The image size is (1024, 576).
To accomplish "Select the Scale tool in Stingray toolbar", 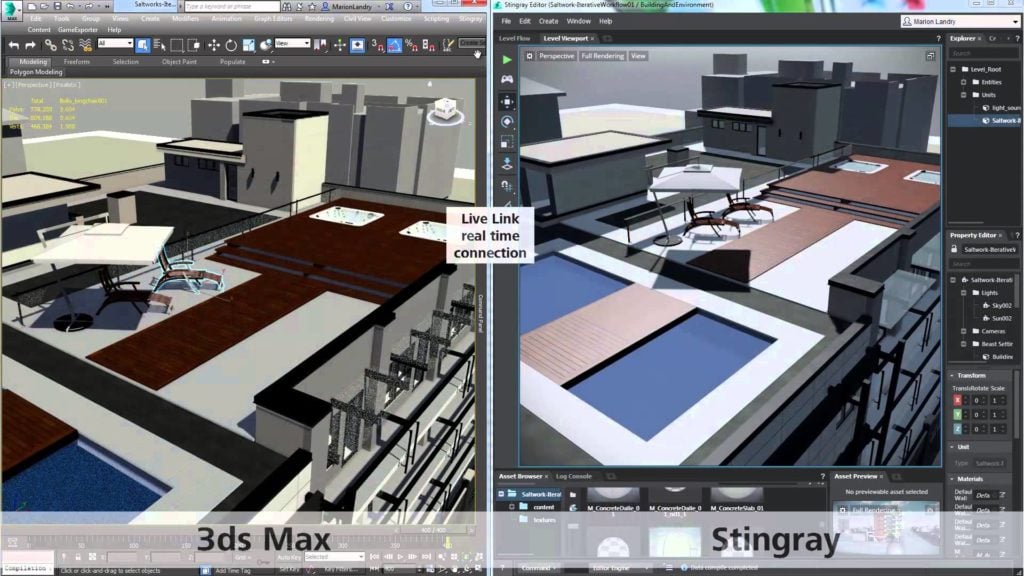I will [507, 142].
